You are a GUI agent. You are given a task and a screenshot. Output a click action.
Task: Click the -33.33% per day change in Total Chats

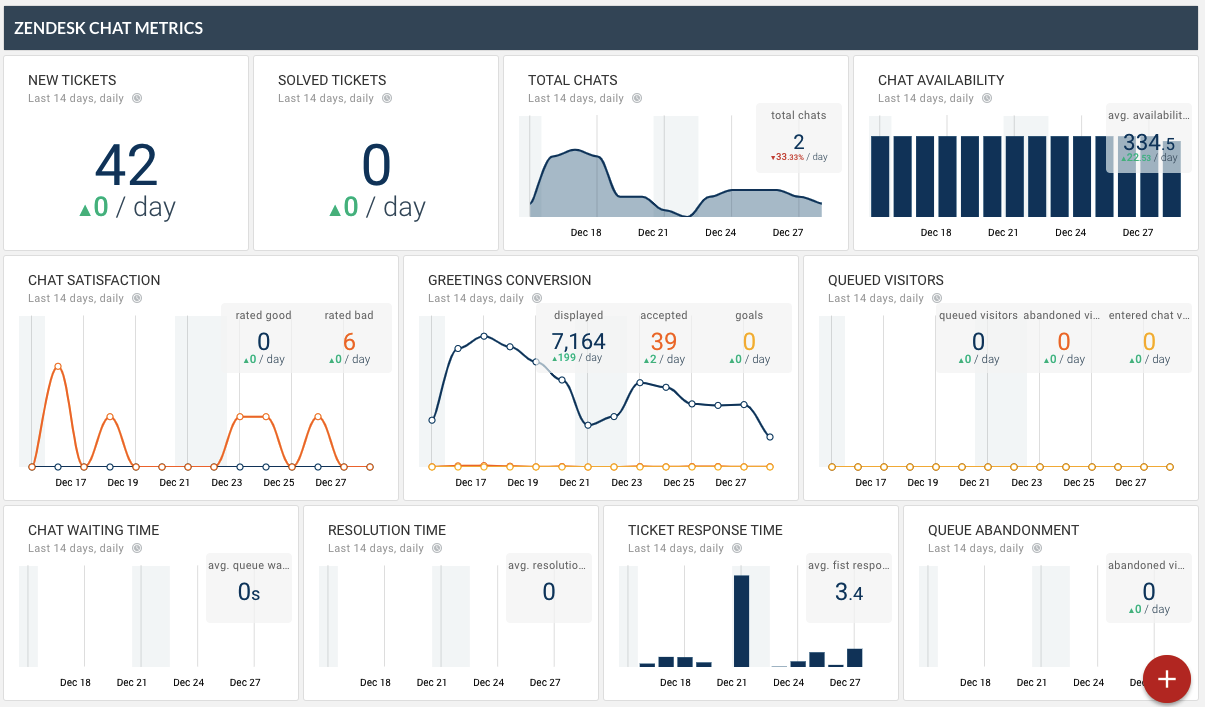pyautogui.click(x=799, y=158)
